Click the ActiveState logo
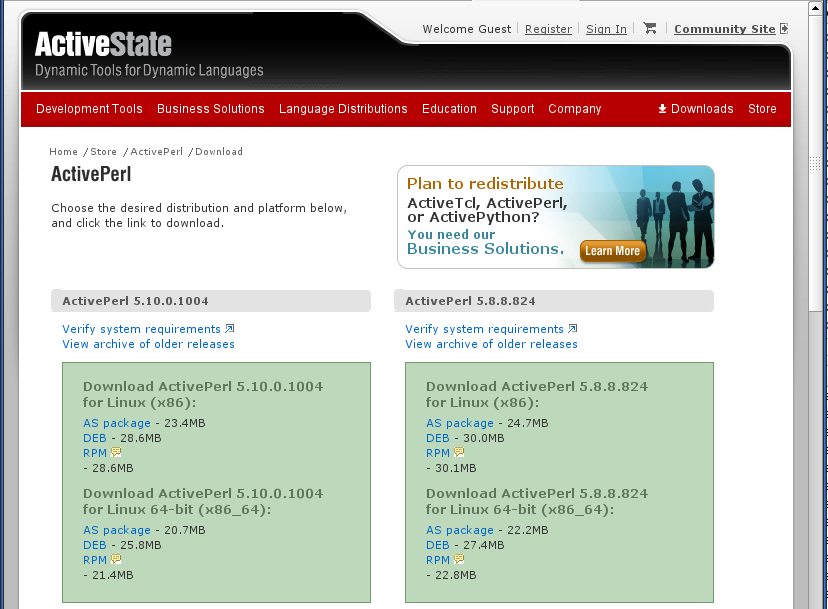Image resolution: width=828 pixels, height=609 pixels. tap(104, 44)
